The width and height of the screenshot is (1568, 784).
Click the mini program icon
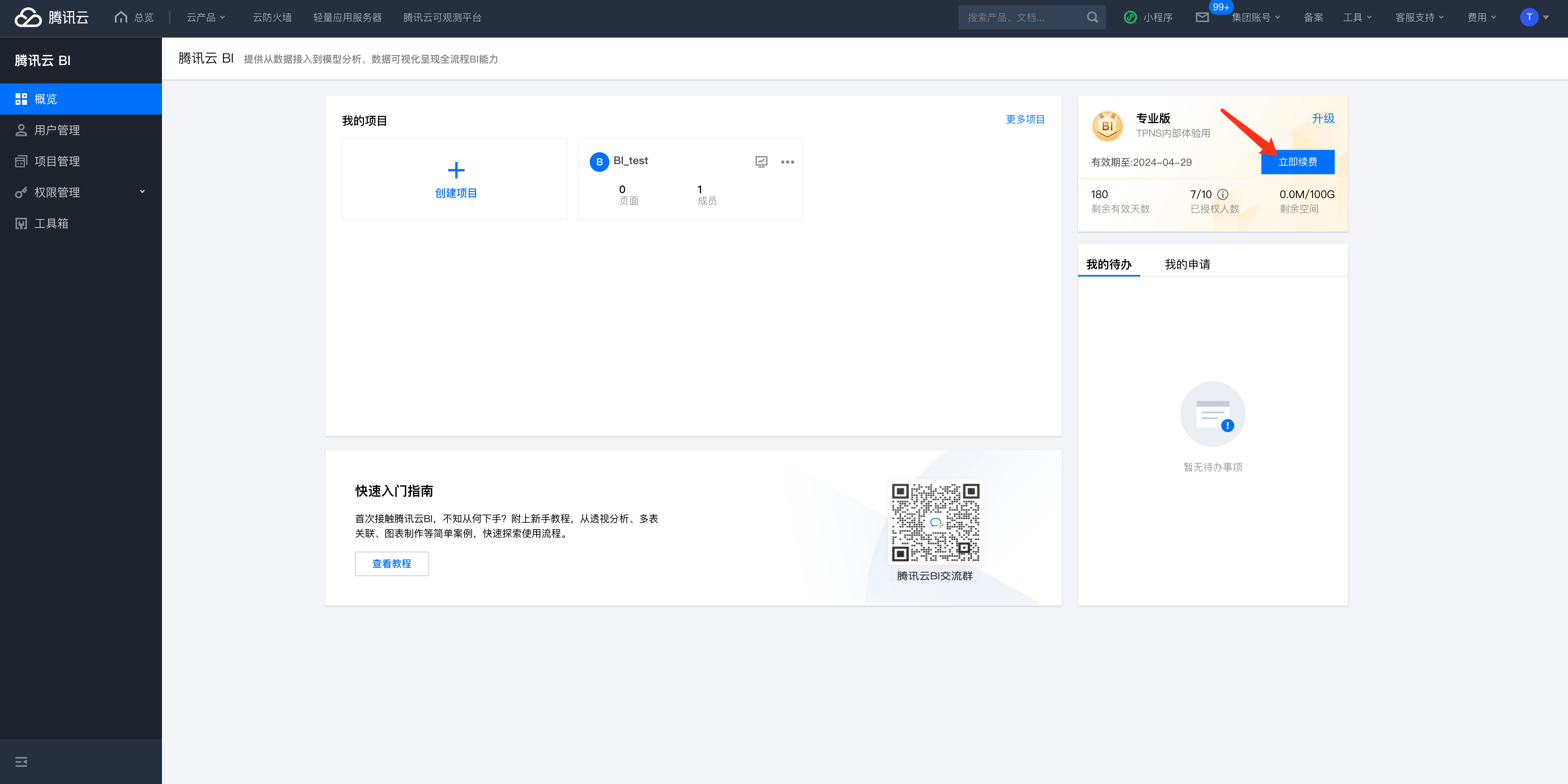pyautogui.click(x=1130, y=18)
